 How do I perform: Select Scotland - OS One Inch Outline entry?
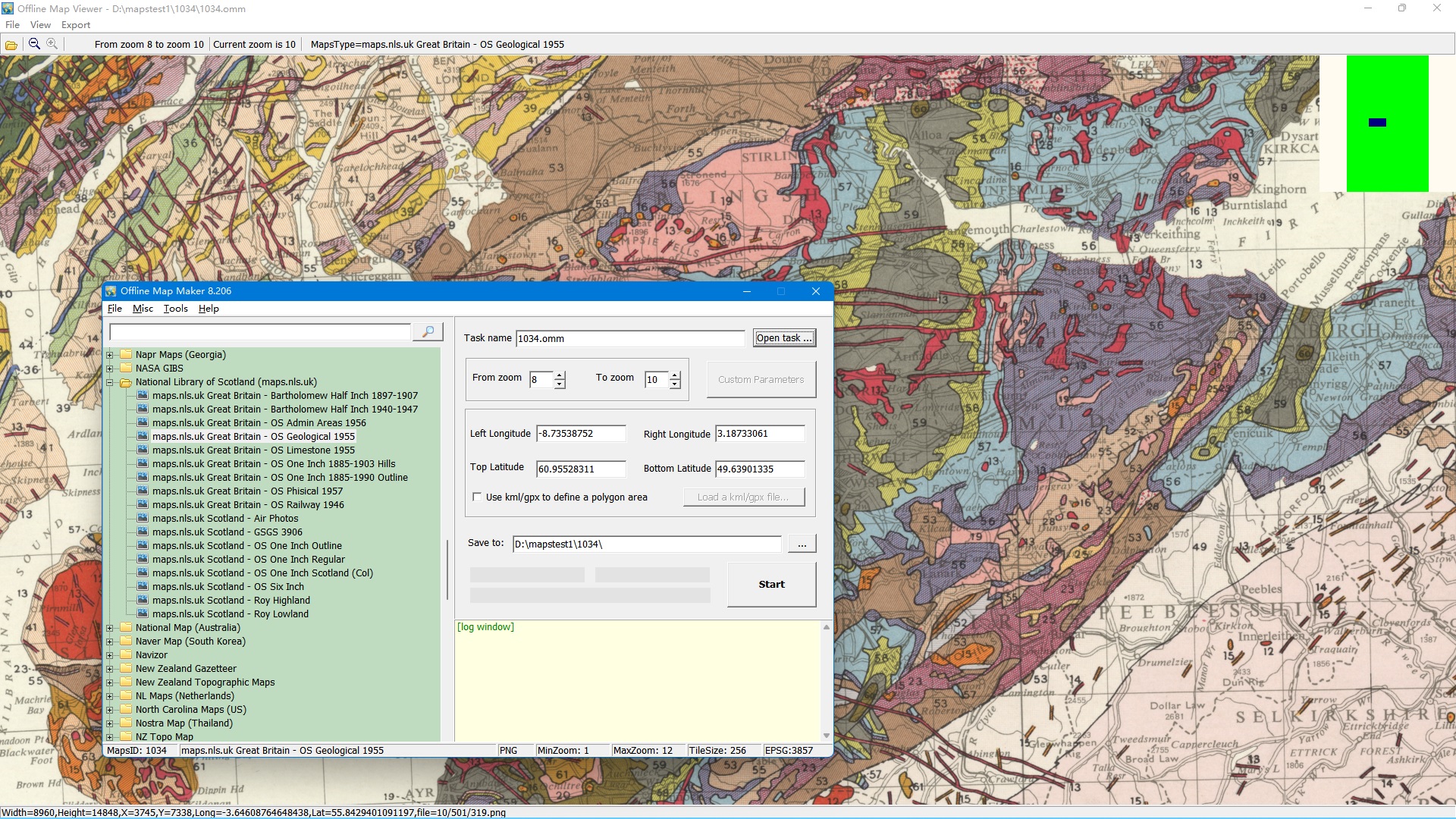pos(246,546)
